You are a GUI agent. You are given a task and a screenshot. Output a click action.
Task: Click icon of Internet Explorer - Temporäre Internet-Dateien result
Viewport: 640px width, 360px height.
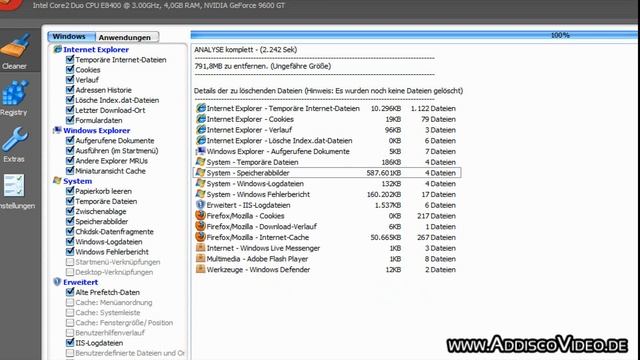pos(200,108)
